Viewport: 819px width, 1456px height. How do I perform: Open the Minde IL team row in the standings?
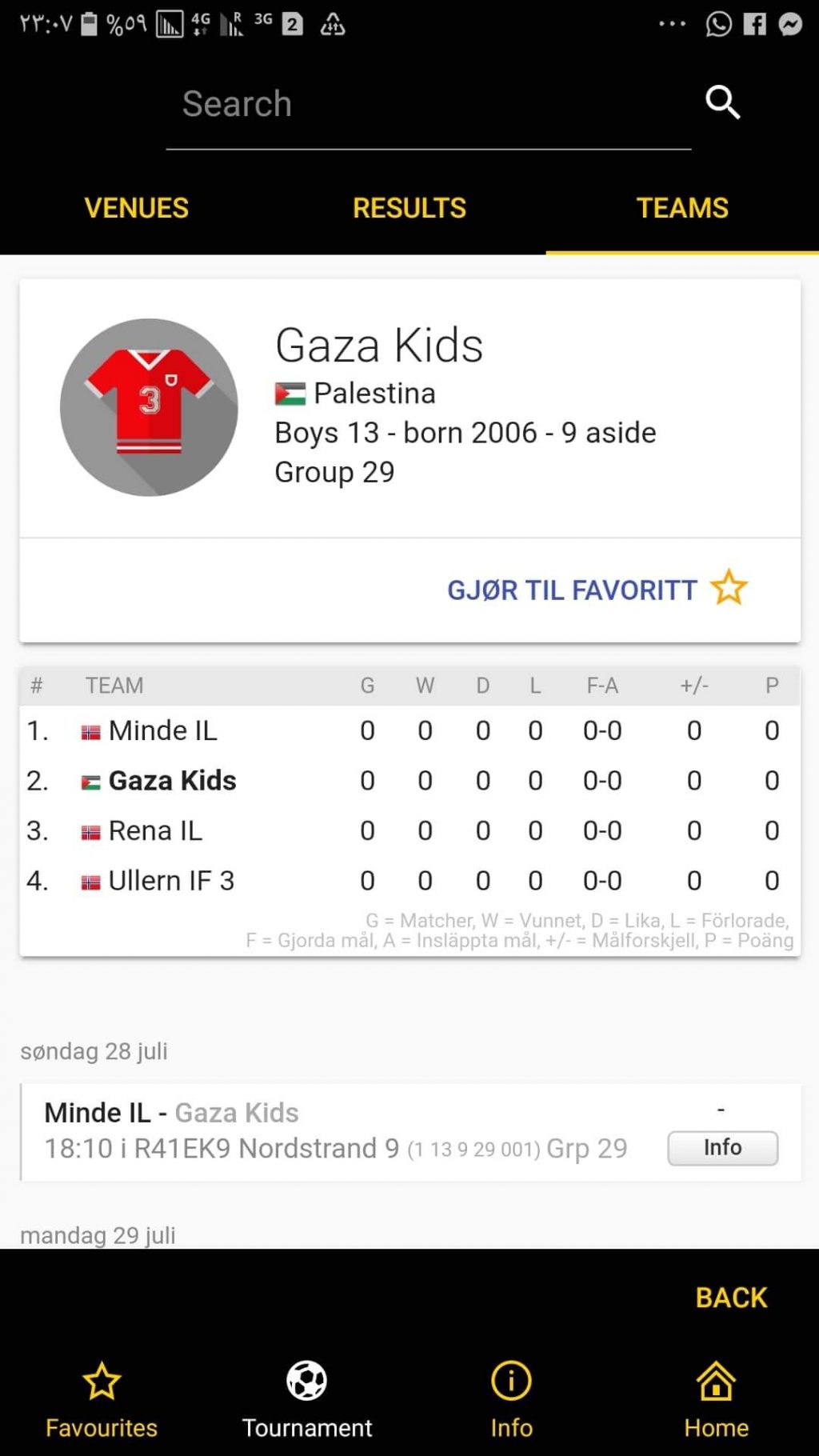pyautogui.click(x=409, y=730)
